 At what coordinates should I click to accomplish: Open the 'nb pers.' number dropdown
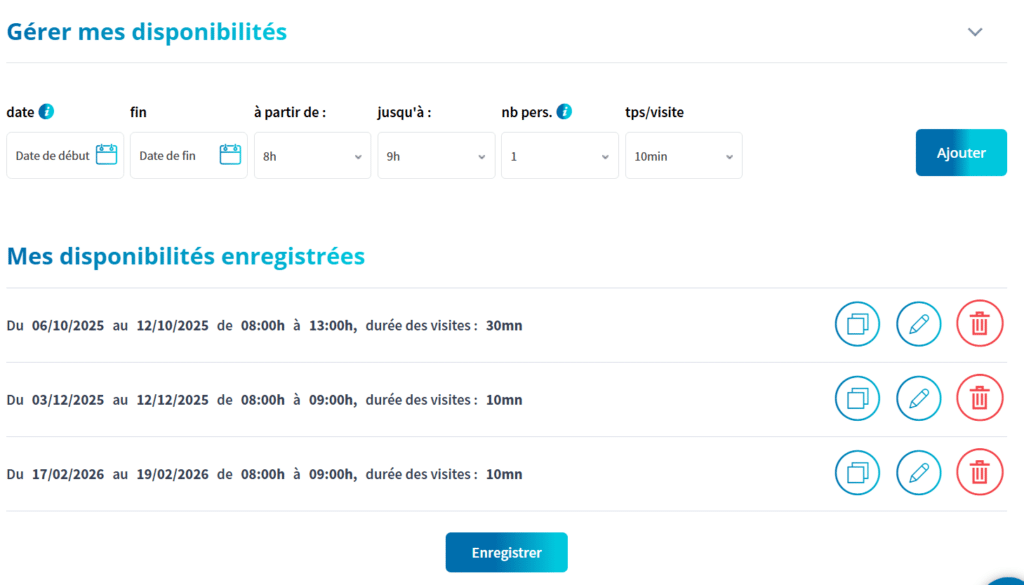(x=560, y=156)
